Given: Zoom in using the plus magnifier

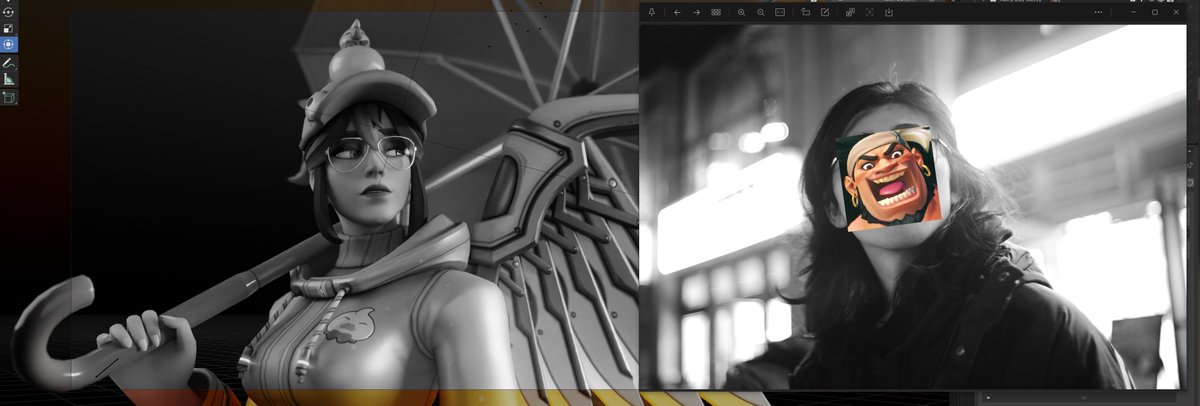Looking at the screenshot, I should click(741, 12).
